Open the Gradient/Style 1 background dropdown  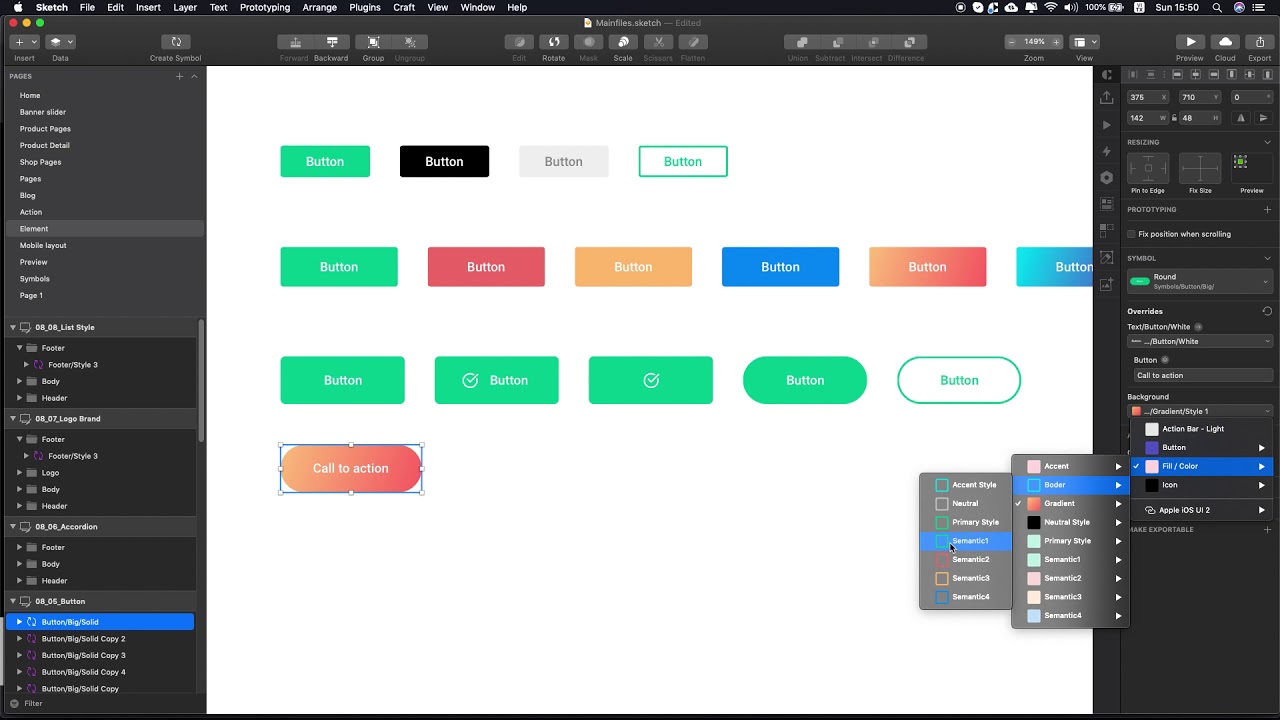click(1200, 411)
